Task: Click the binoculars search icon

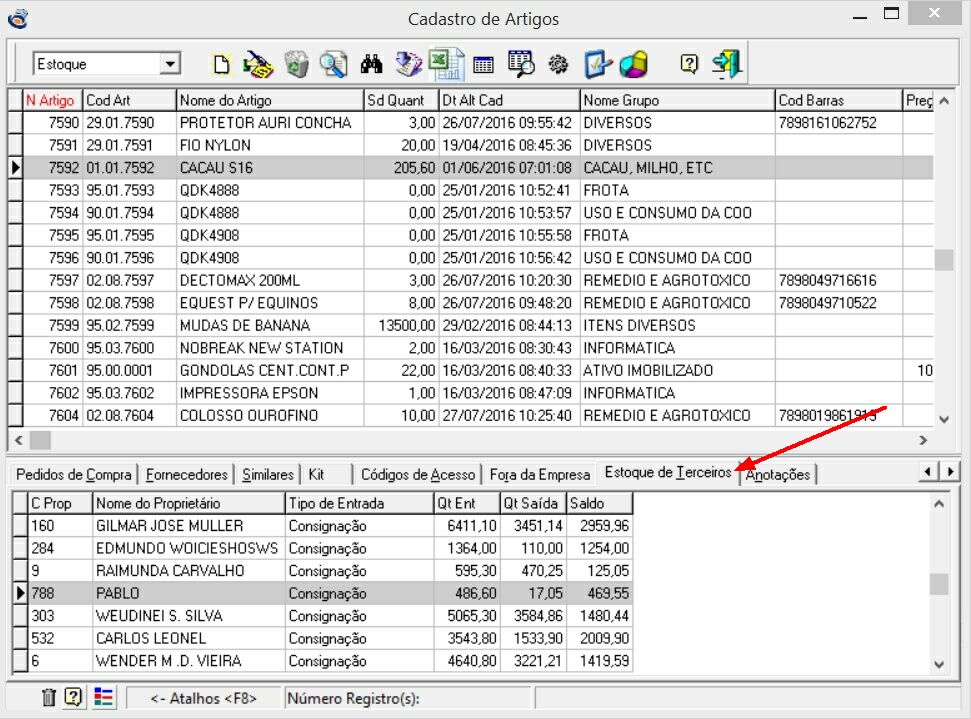Action: (x=372, y=64)
